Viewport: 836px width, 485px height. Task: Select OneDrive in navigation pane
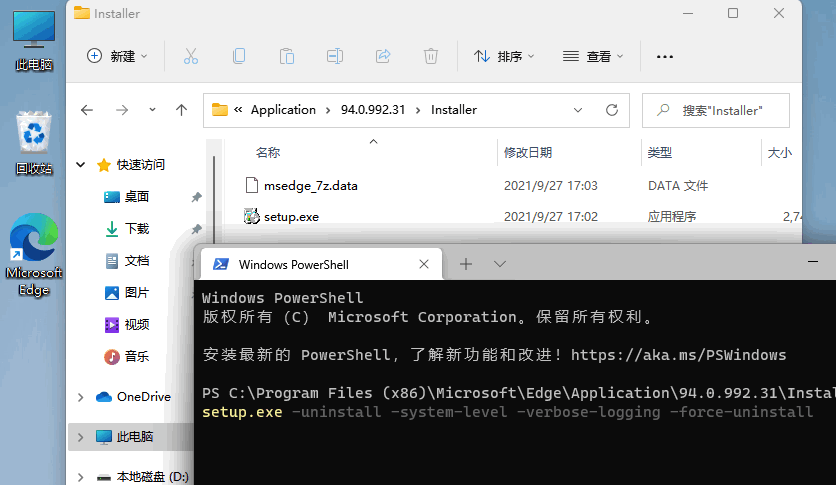[144, 397]
